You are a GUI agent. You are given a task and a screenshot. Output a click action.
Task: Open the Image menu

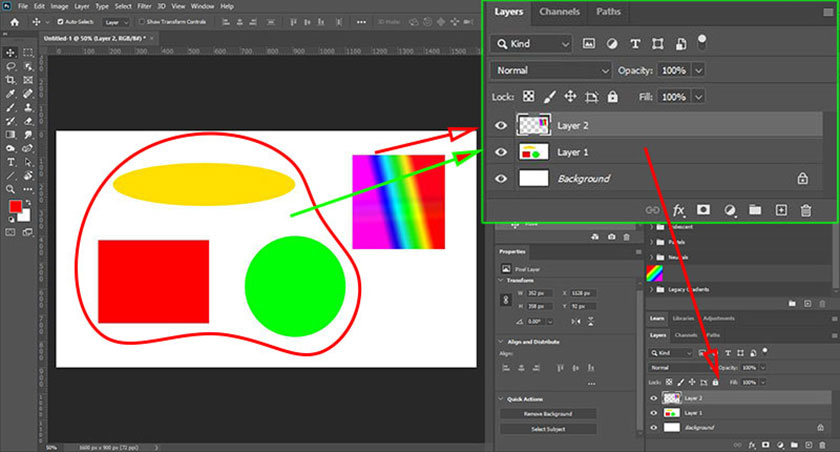[x=59, y=6]
